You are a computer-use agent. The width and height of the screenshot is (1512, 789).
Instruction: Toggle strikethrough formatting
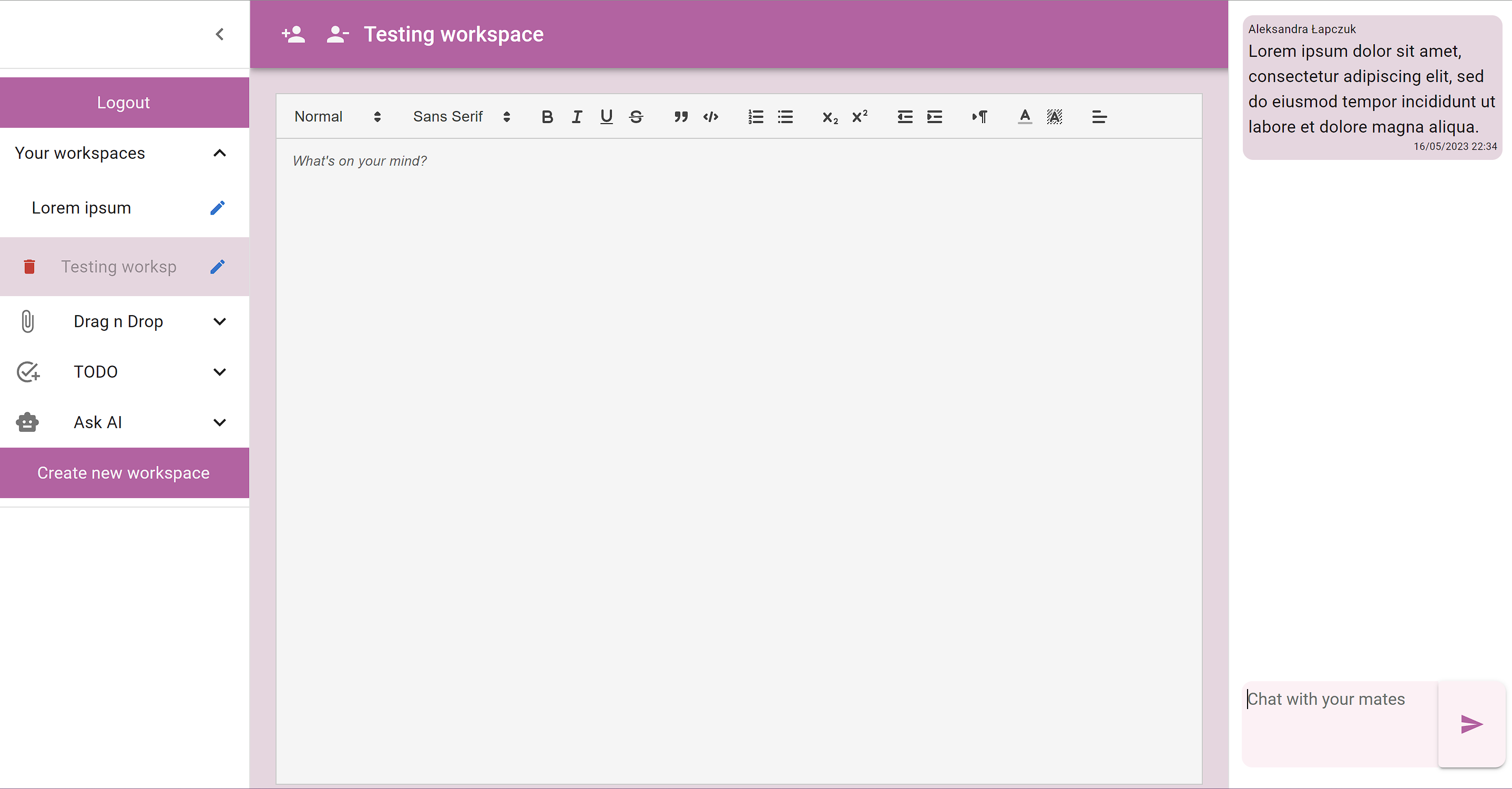pos(636,117)
